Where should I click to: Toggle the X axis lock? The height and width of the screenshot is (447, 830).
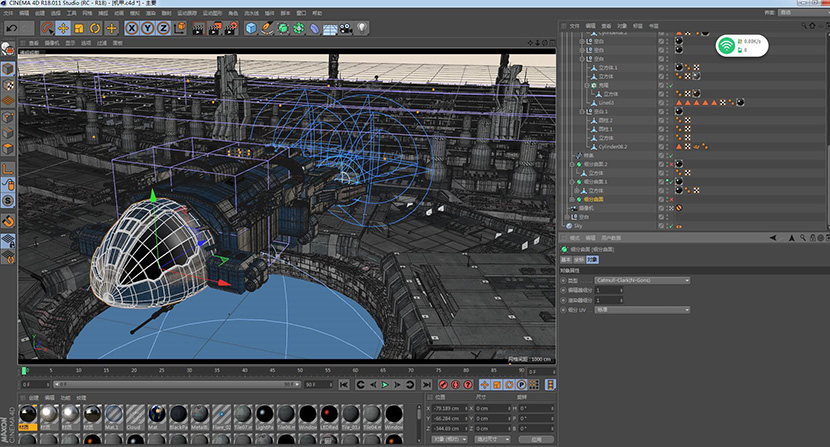click(x=131, y=28)
